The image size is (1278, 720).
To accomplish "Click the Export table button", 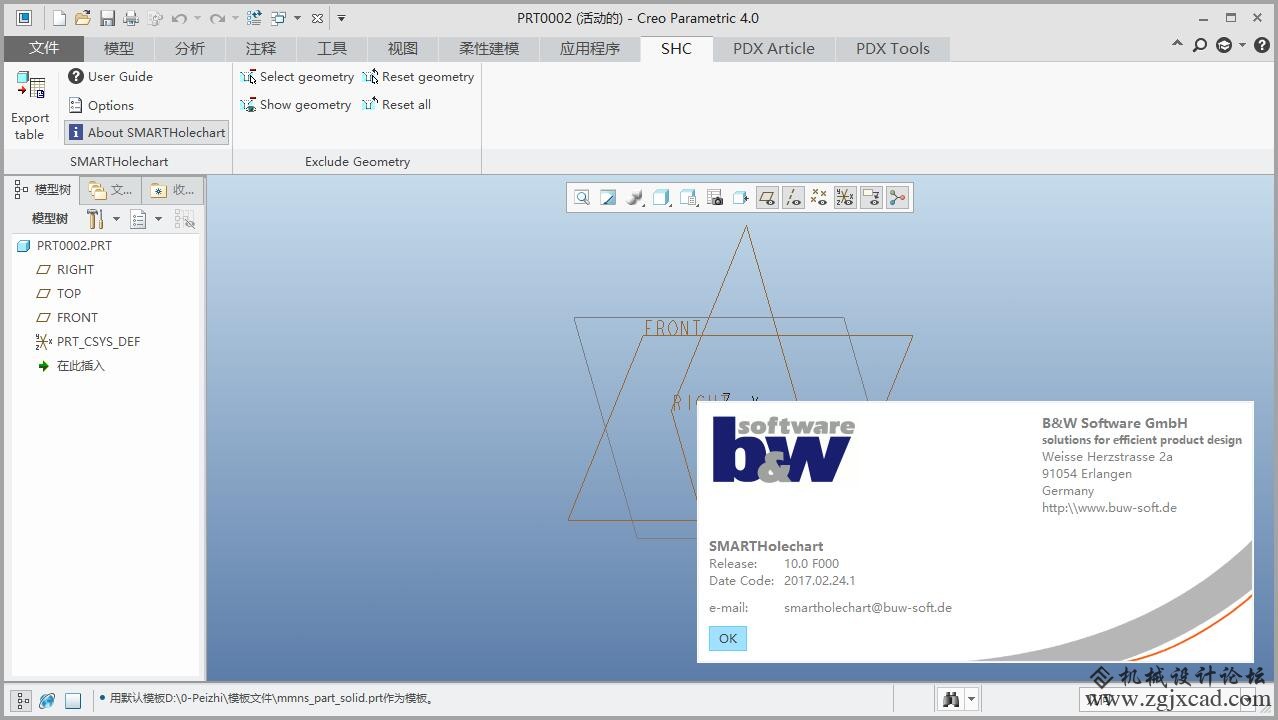I will click(30, 106).
